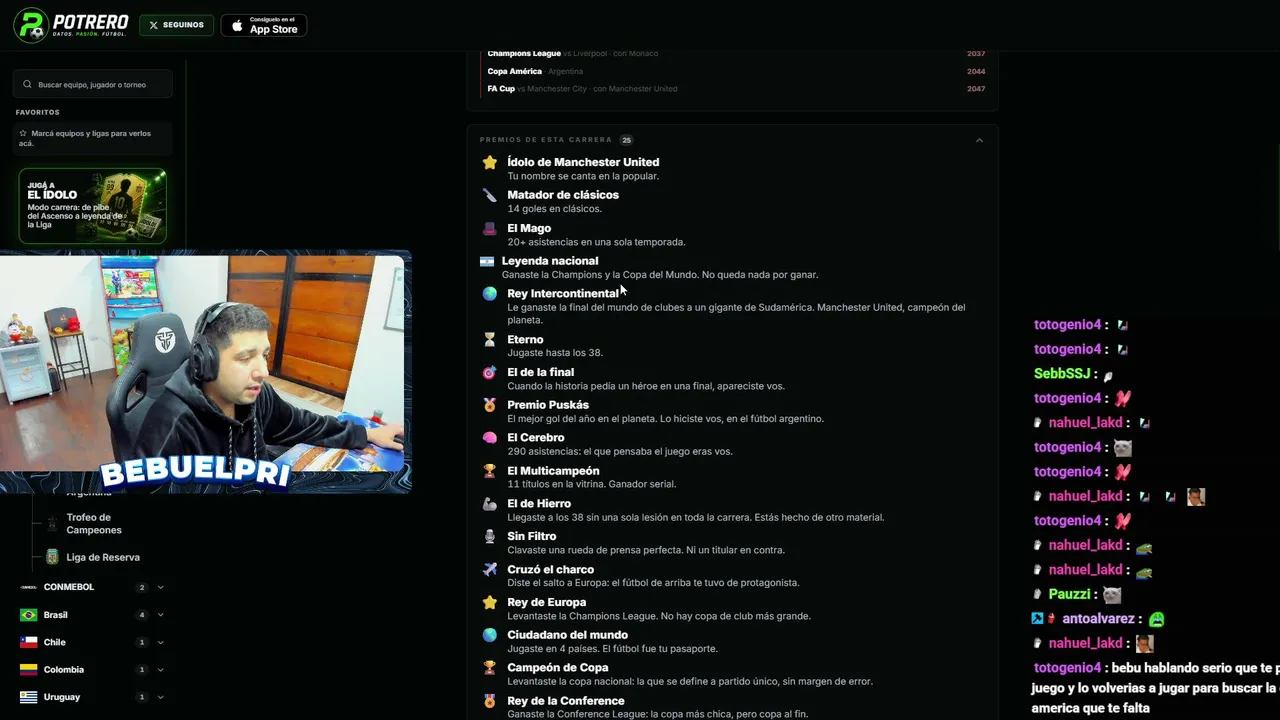Click the year 2044 value
Viewport: 1280px width, 720px height.
click(976, 71)
